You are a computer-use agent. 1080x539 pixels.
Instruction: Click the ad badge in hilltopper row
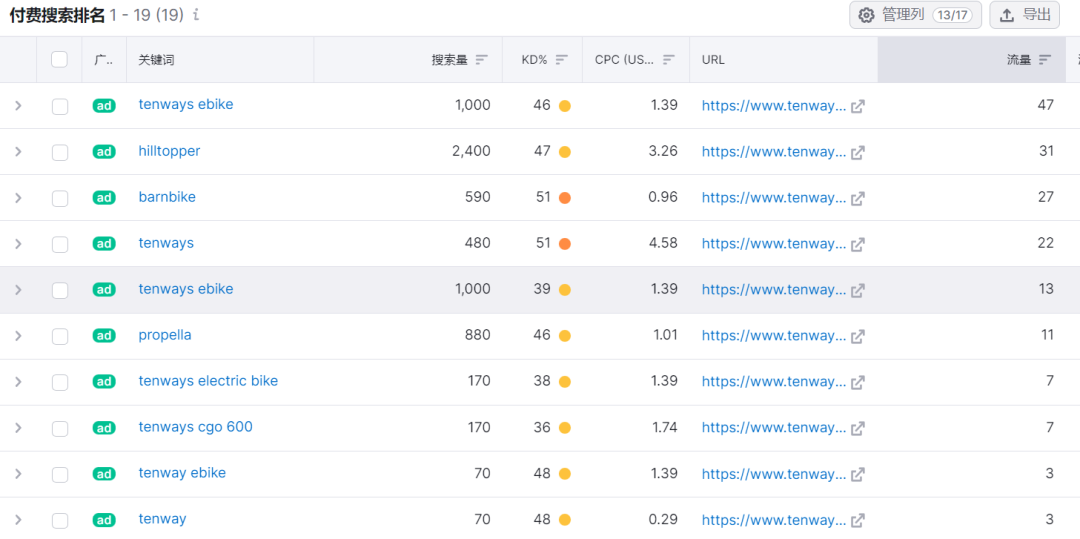pyautogui.click(x=104, y=152)
